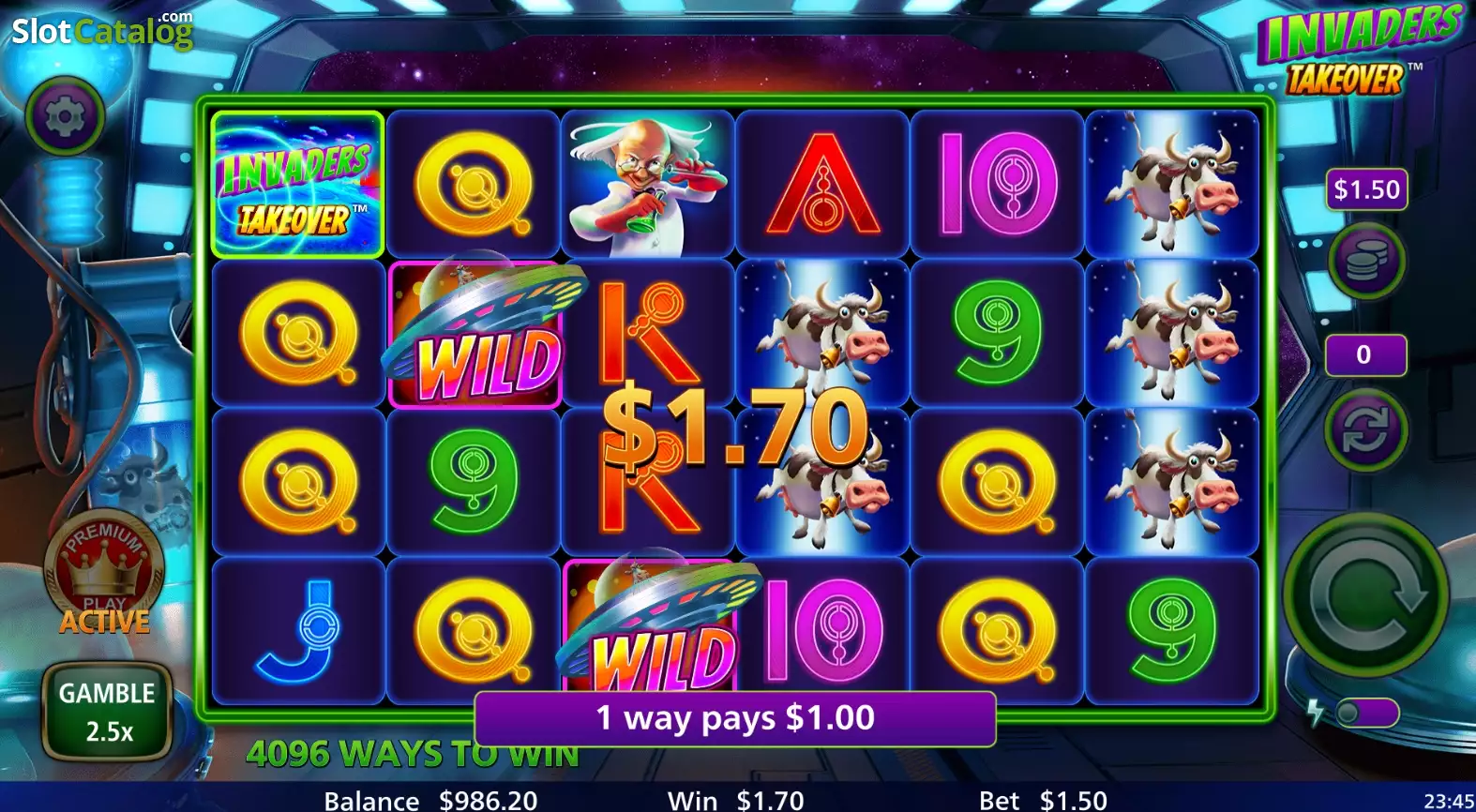
Task: Click the SlotCatalog.com logo
Action: pyautogui.click(x=102, y=31)
